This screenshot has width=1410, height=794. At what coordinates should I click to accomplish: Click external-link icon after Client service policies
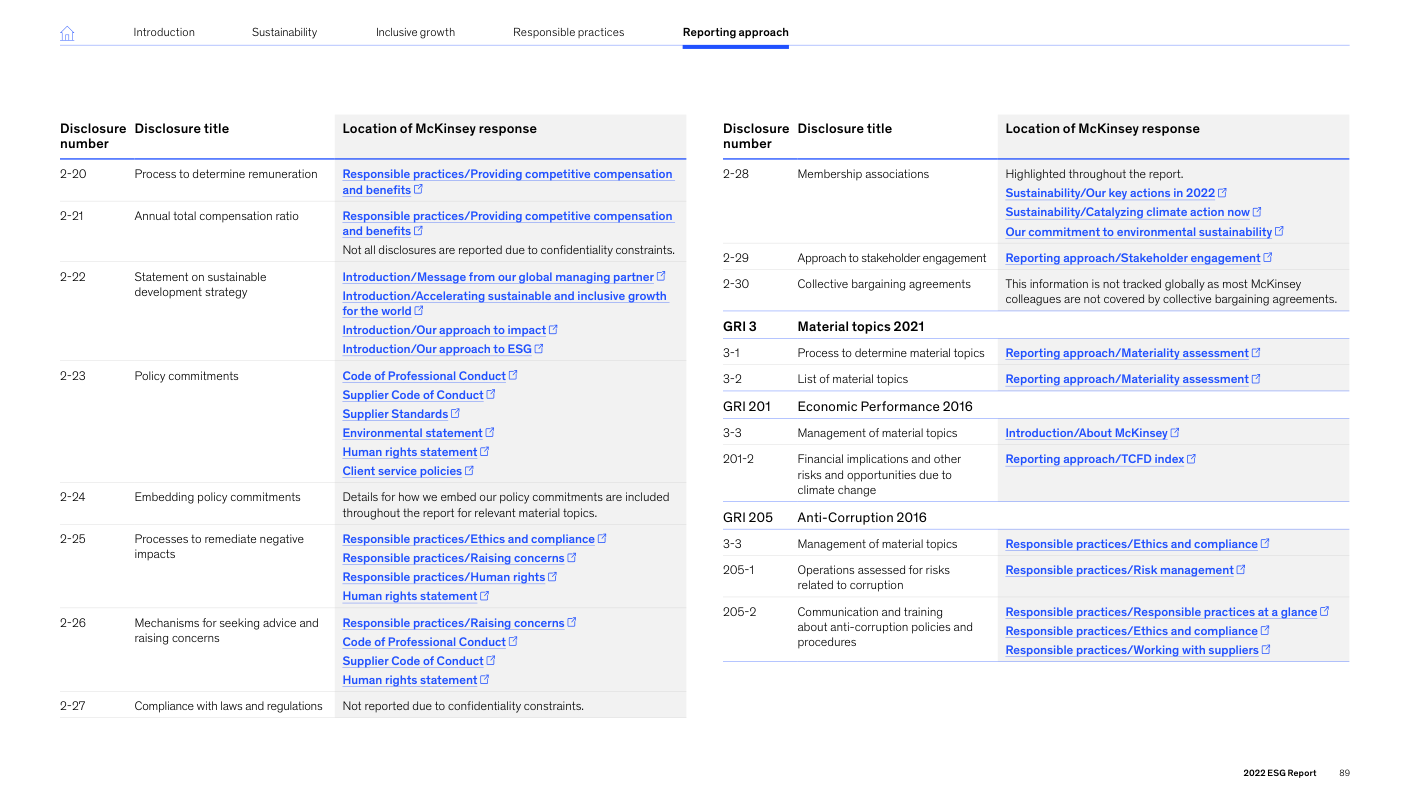pos(470,470)
